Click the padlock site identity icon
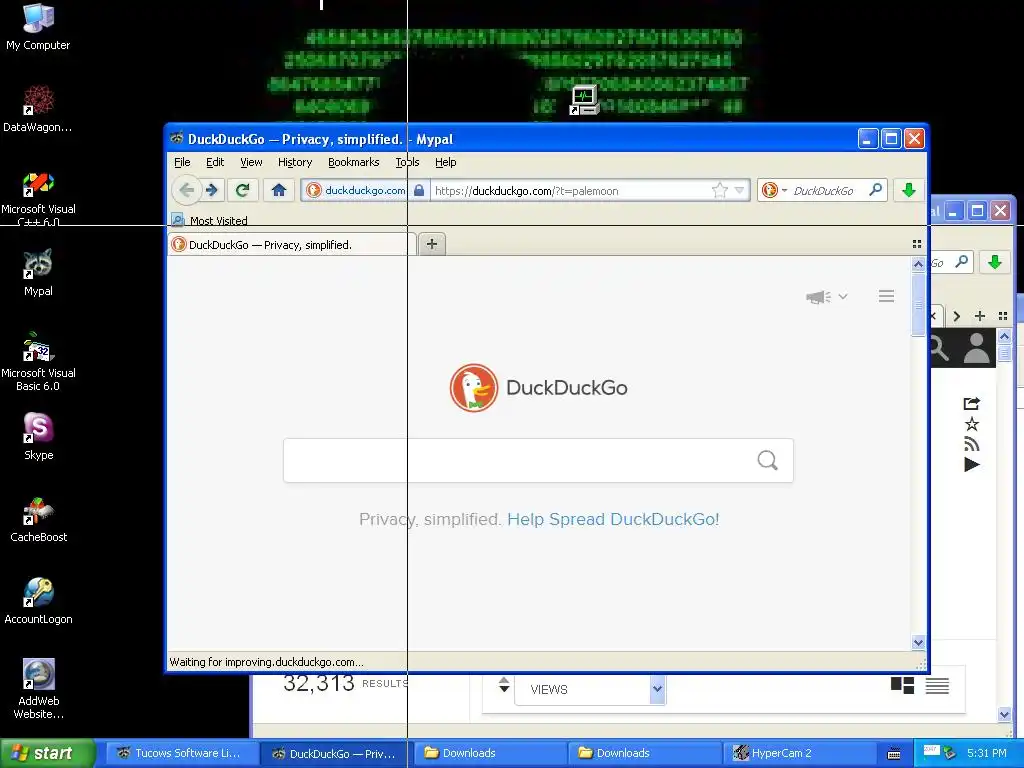The image size is (1024, 768). point(419,191)
